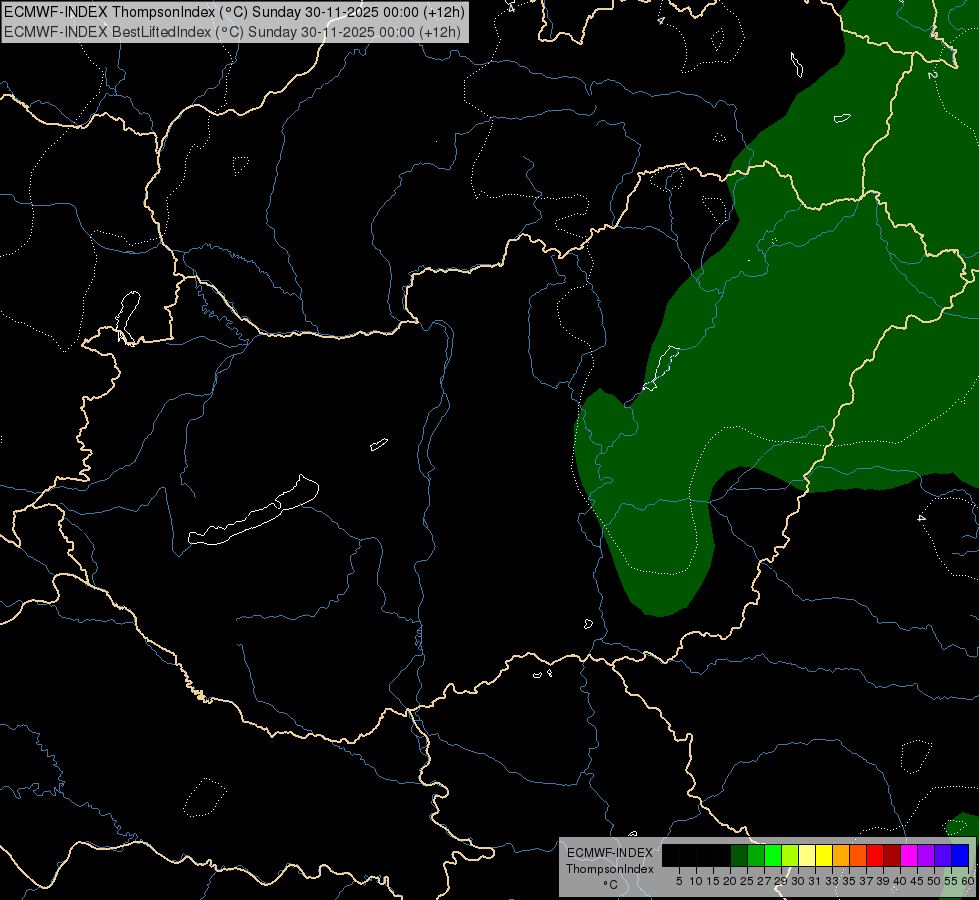Select the magenta 40–45 legend swatch
Image resolution: width=979 pixels, height=900 pixels.
coord(908,855)
